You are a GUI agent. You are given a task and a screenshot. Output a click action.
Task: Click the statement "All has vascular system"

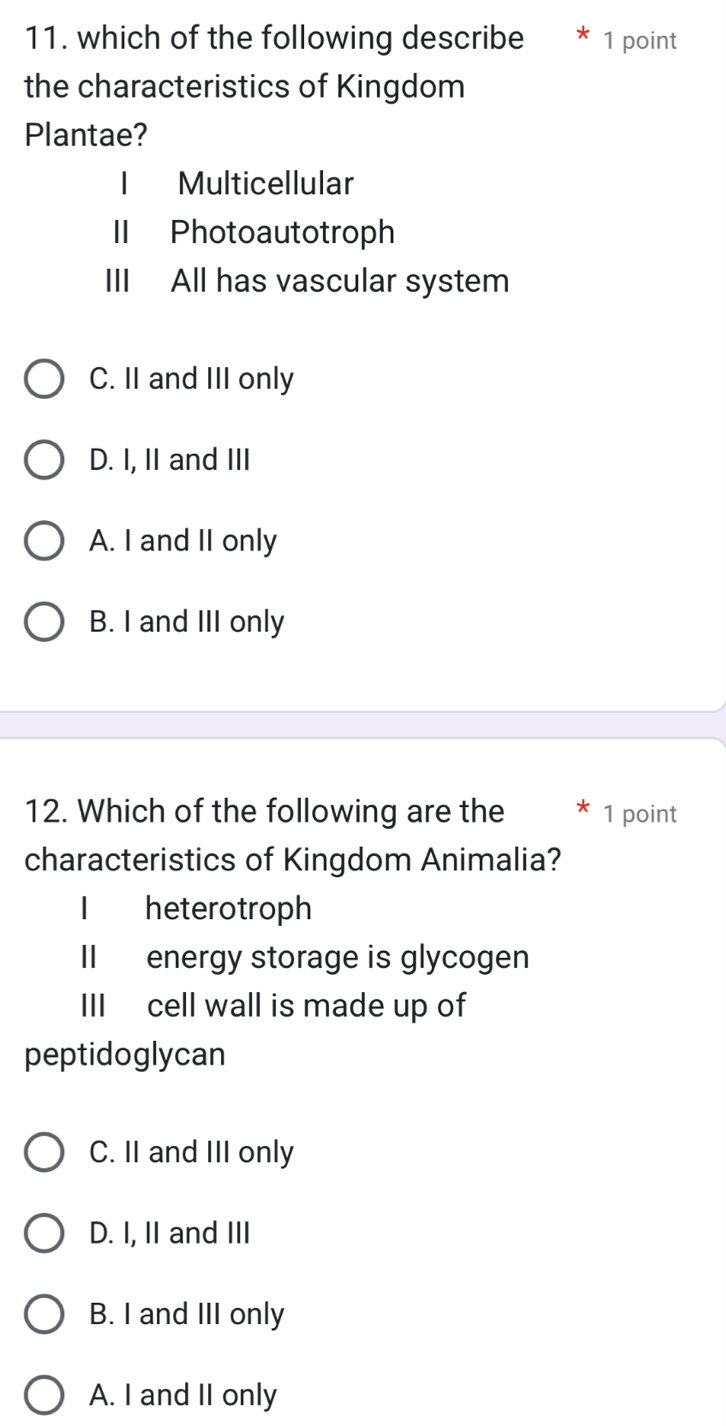click(x=339, y=282)
